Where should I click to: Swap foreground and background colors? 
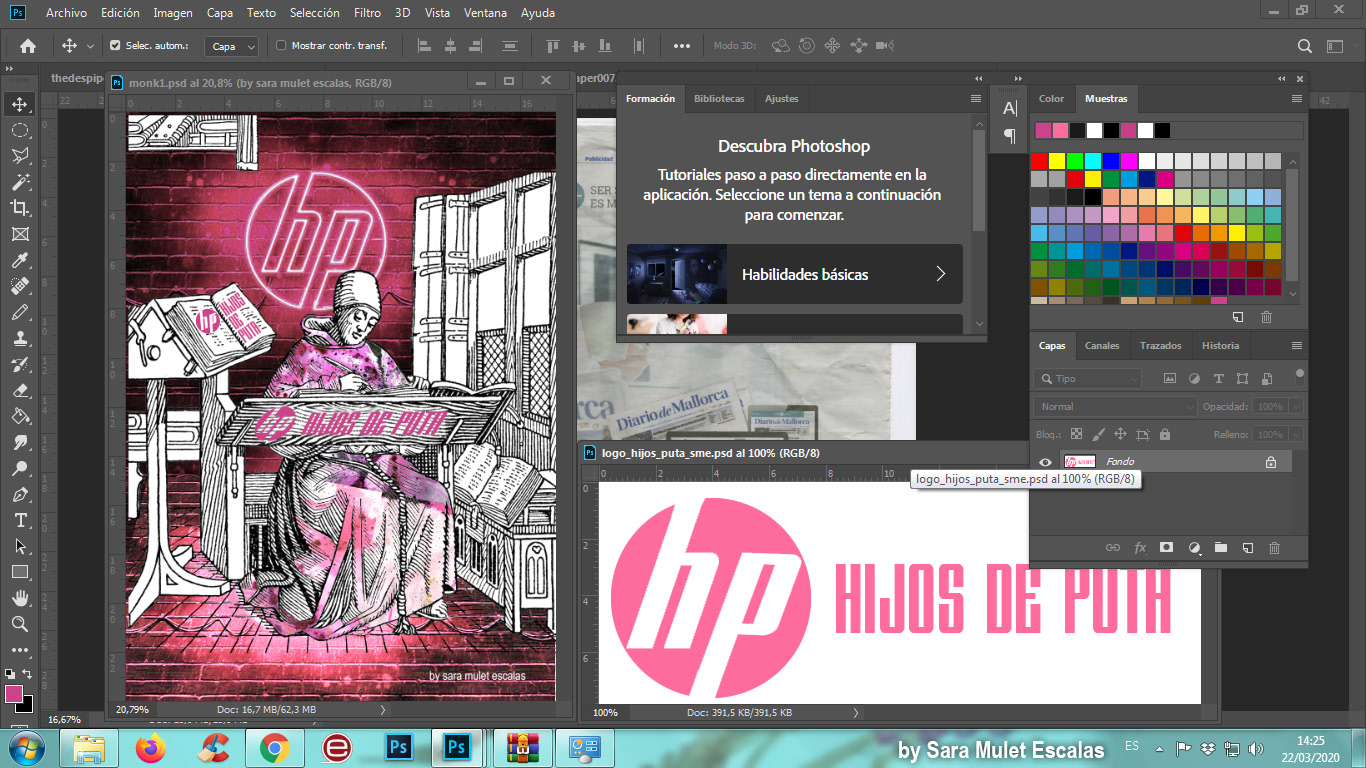point(27,674)
